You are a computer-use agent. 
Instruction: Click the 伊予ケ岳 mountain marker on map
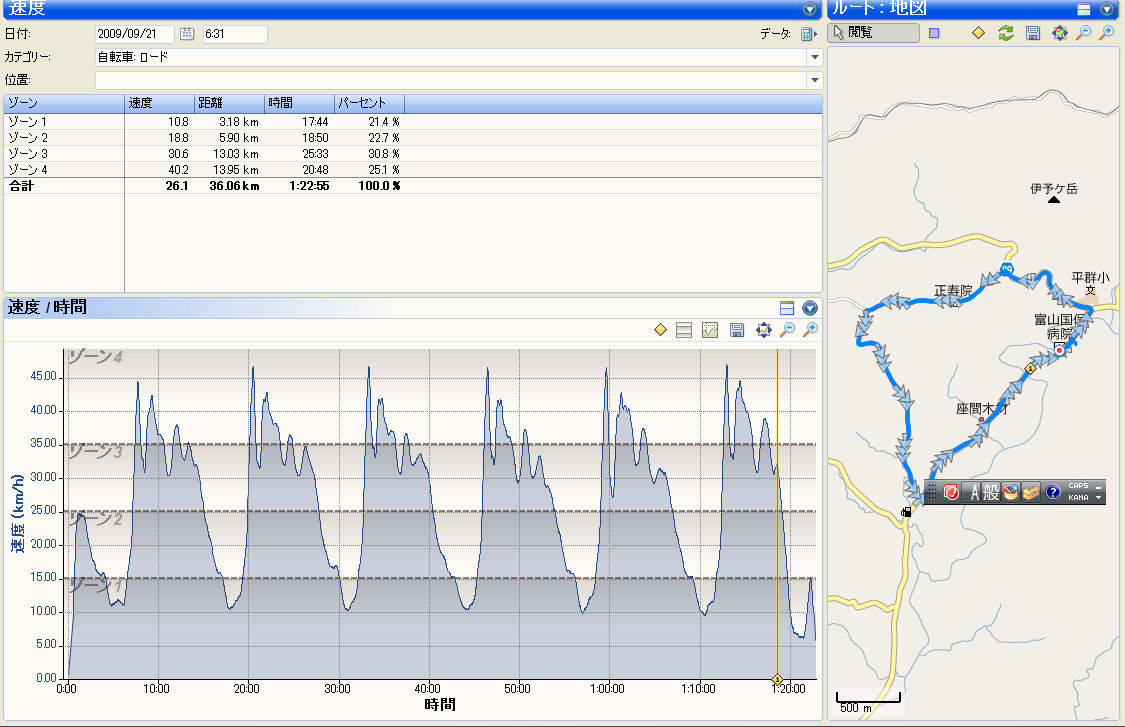[1054, 200]
